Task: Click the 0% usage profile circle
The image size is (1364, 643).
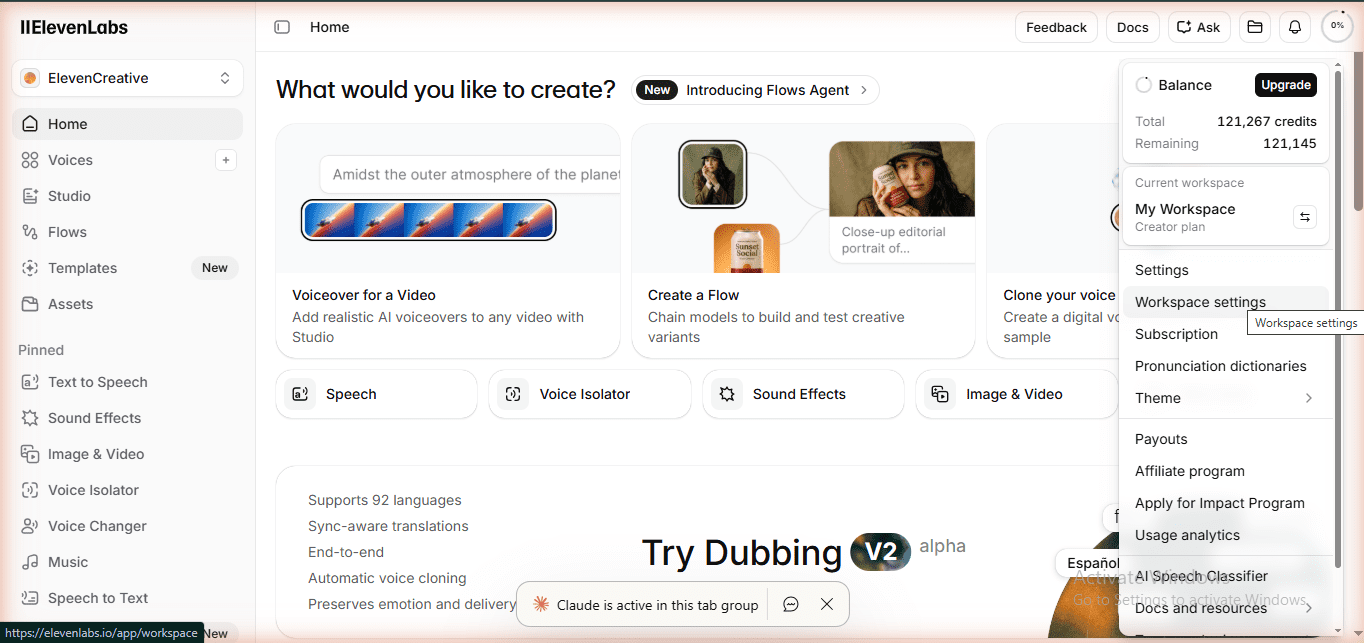Action: (x=1337, y=26)
